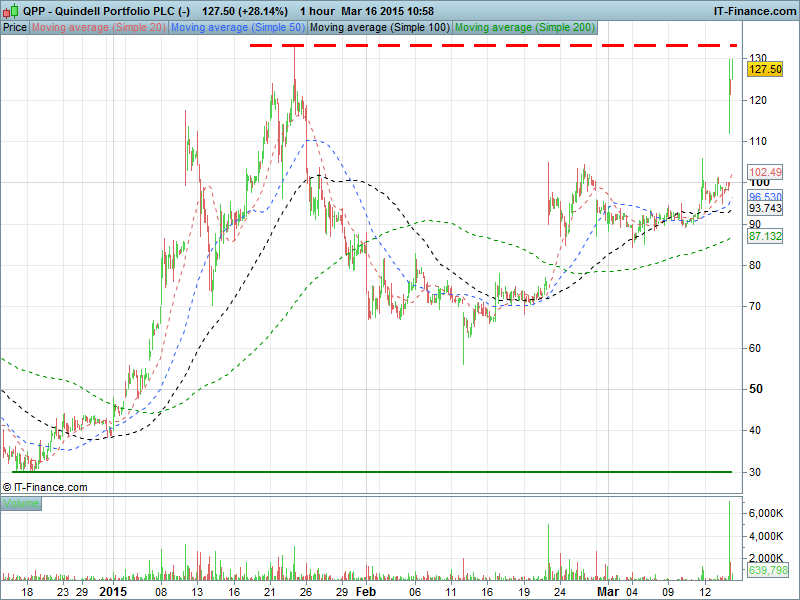The image size is (800, 600).
Task: Click the 2015 label on the time axis
Action: (115, 592)
